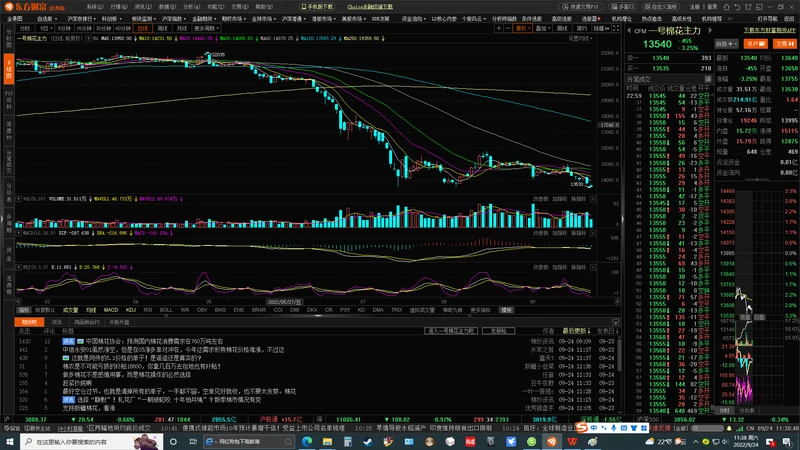Expand the 板块监测 dropdown
This screenshot has height=450, width=800.
click(143, 19)
